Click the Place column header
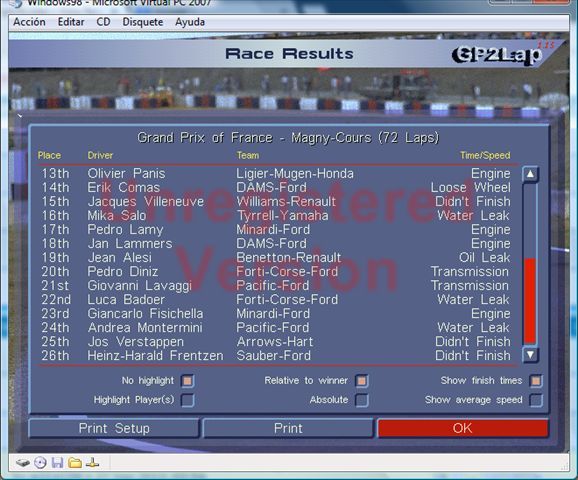This screenshot has width=578, height=480. click(49, 155)
